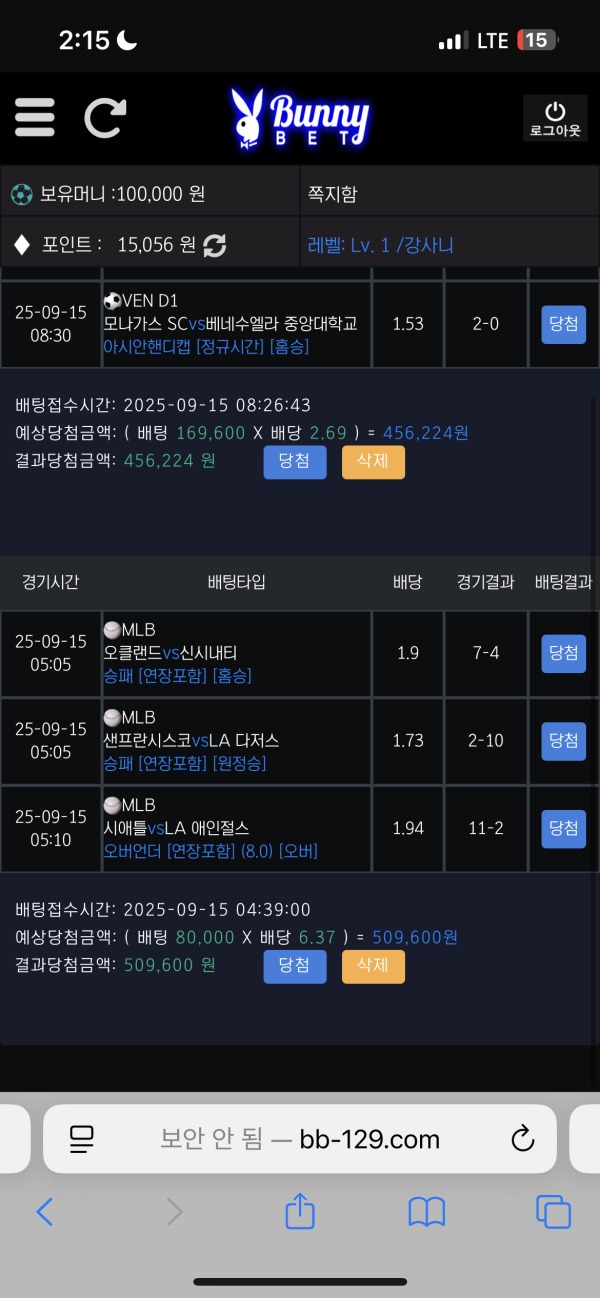Go back with Safari back arrow
Viewport: 600px width, 1298px height.
[45, 1212]
